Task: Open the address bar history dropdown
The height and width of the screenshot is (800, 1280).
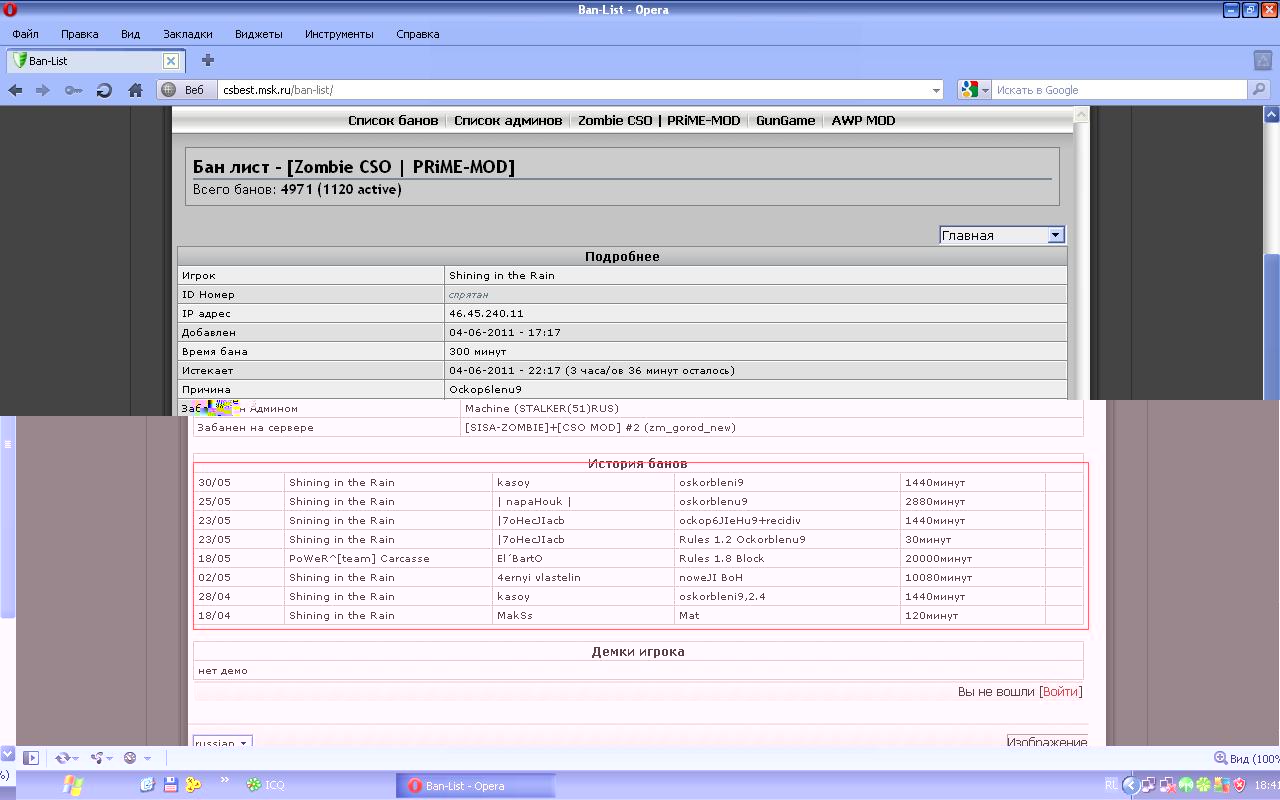Action: click(936, 90)
